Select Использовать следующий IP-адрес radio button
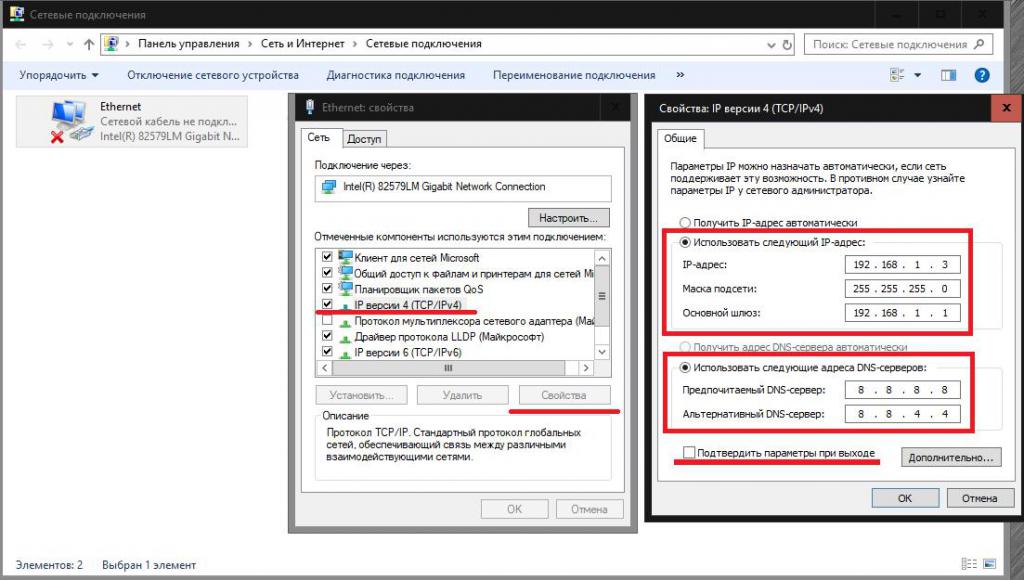Screen dimensions: 1024x580 (685, 242)
